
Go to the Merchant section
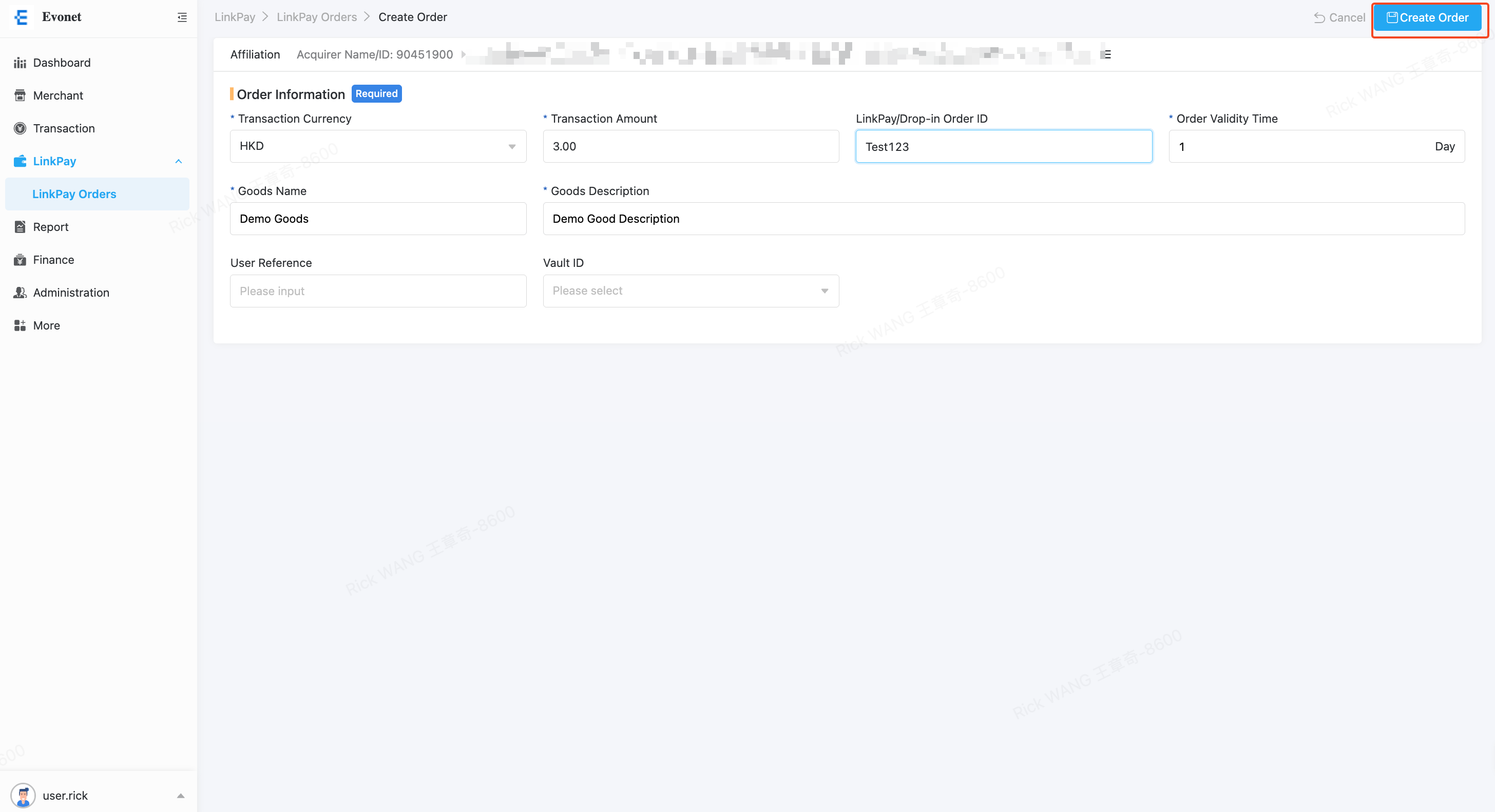click(57, 95)
